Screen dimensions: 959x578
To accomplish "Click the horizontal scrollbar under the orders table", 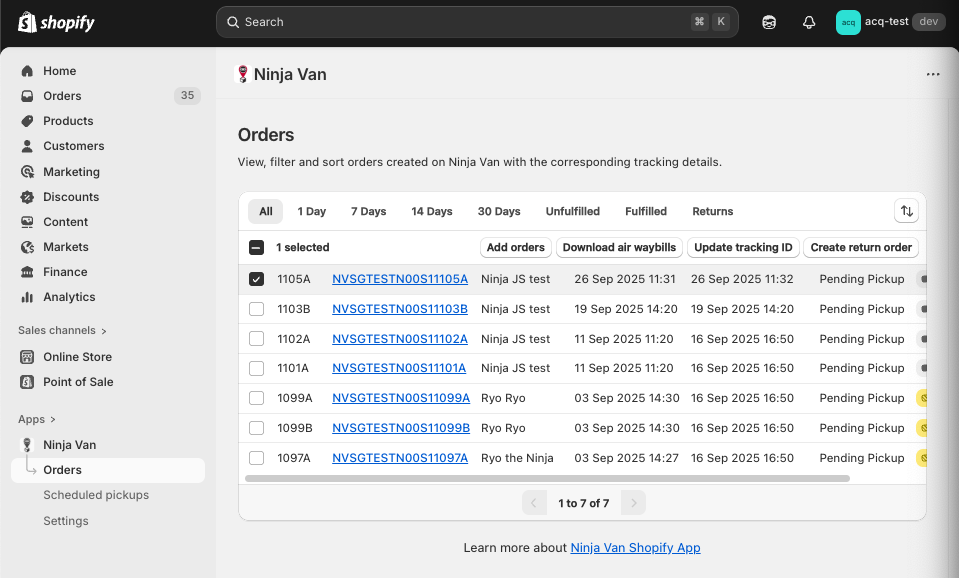I will pyautogui.click(x=546, y=479).
